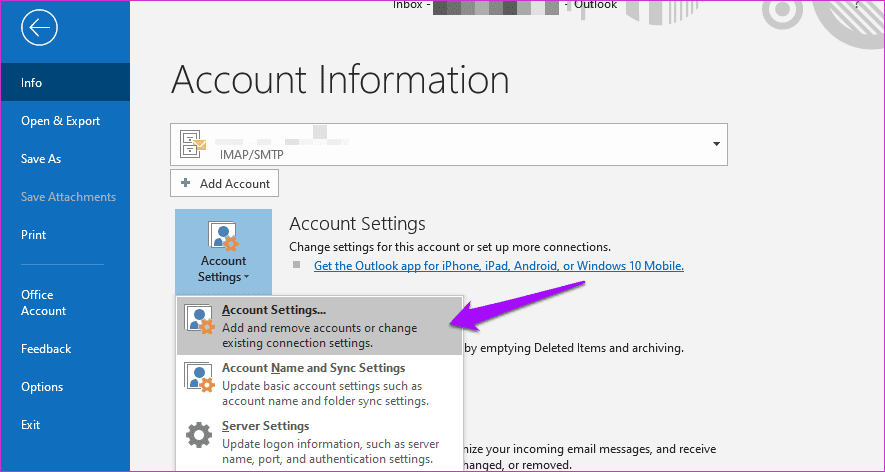Open the Print page
The width and height of the screenshot is (885, 472).
[34, 235]
